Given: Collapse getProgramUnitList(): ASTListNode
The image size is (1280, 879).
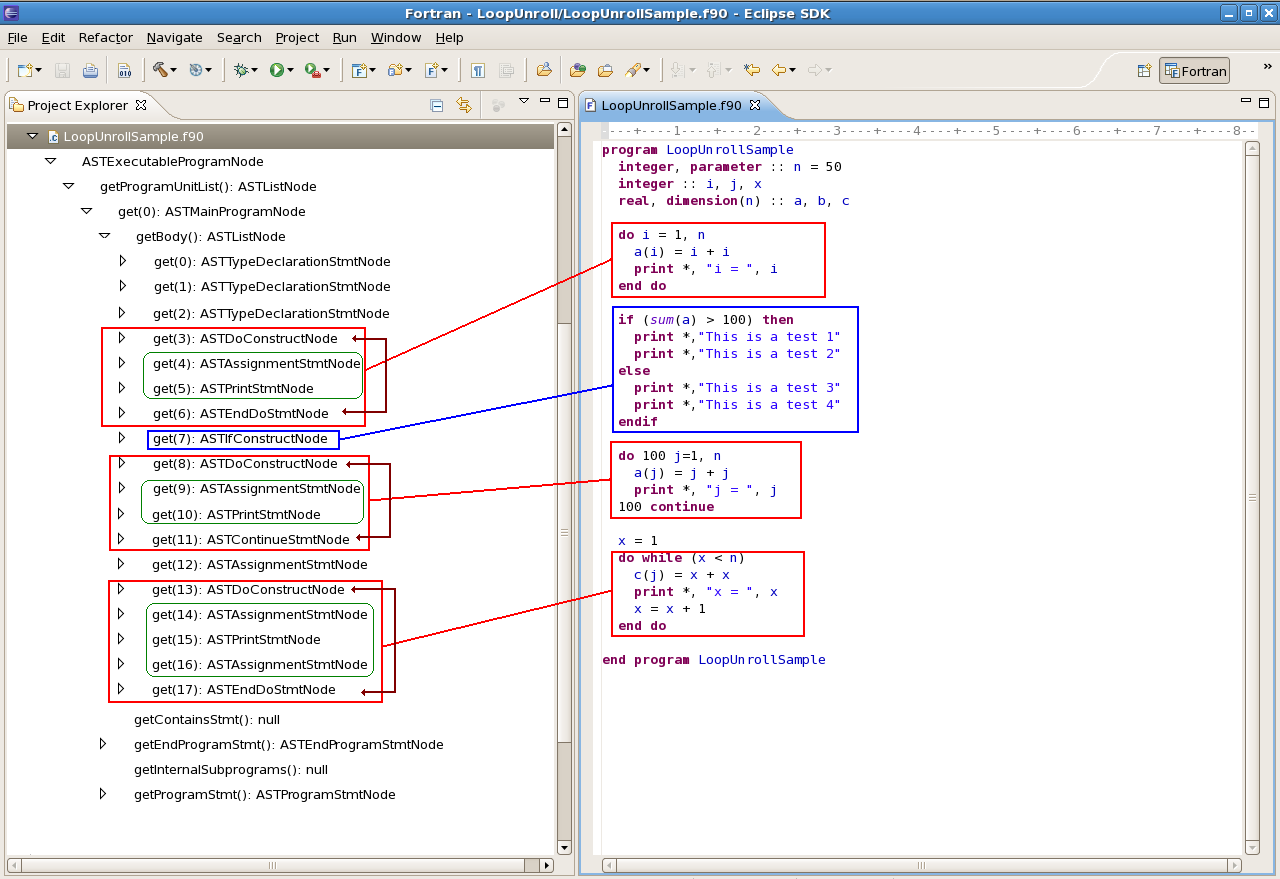Looking at the screenshot, I should (x=68, y=186).
